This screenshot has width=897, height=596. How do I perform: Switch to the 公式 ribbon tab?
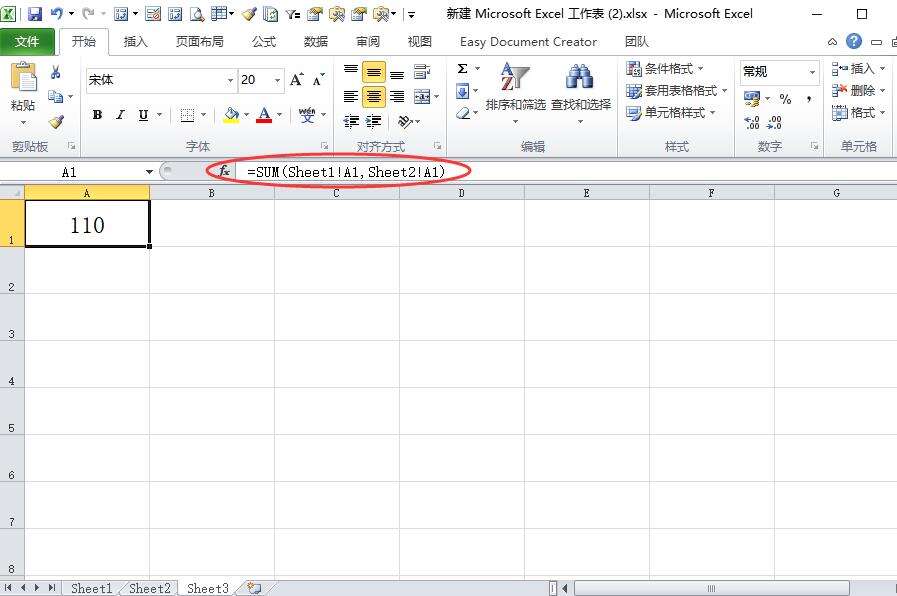(264, 42)
